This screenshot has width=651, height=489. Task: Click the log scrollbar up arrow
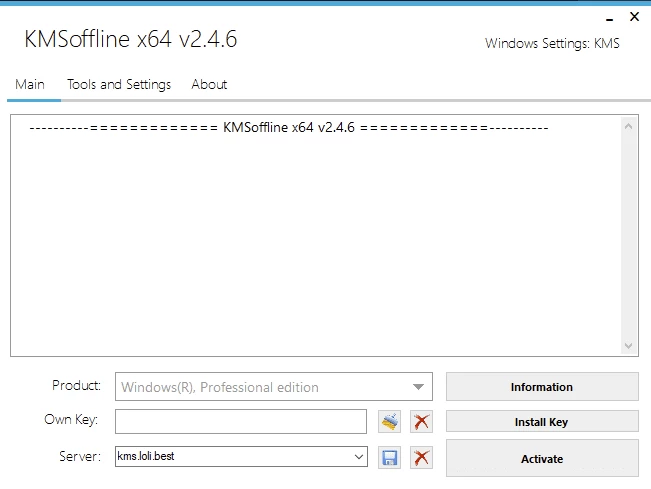(x=628, y=127)
